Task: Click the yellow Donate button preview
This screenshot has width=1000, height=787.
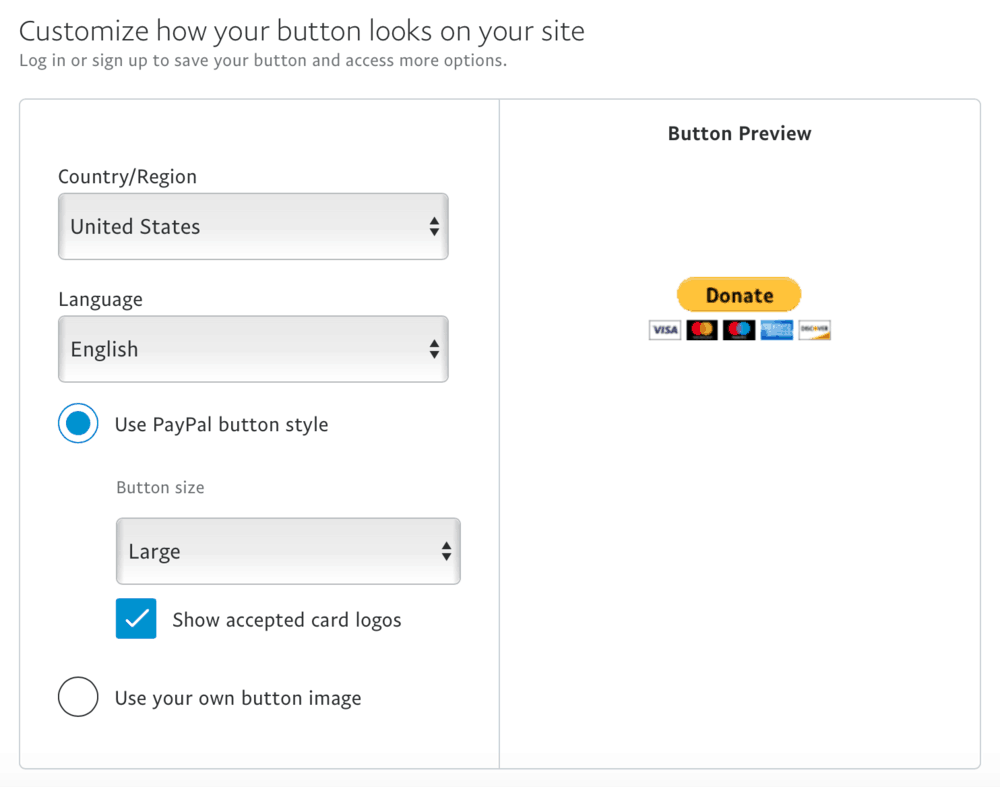Action: click(739, 294)
